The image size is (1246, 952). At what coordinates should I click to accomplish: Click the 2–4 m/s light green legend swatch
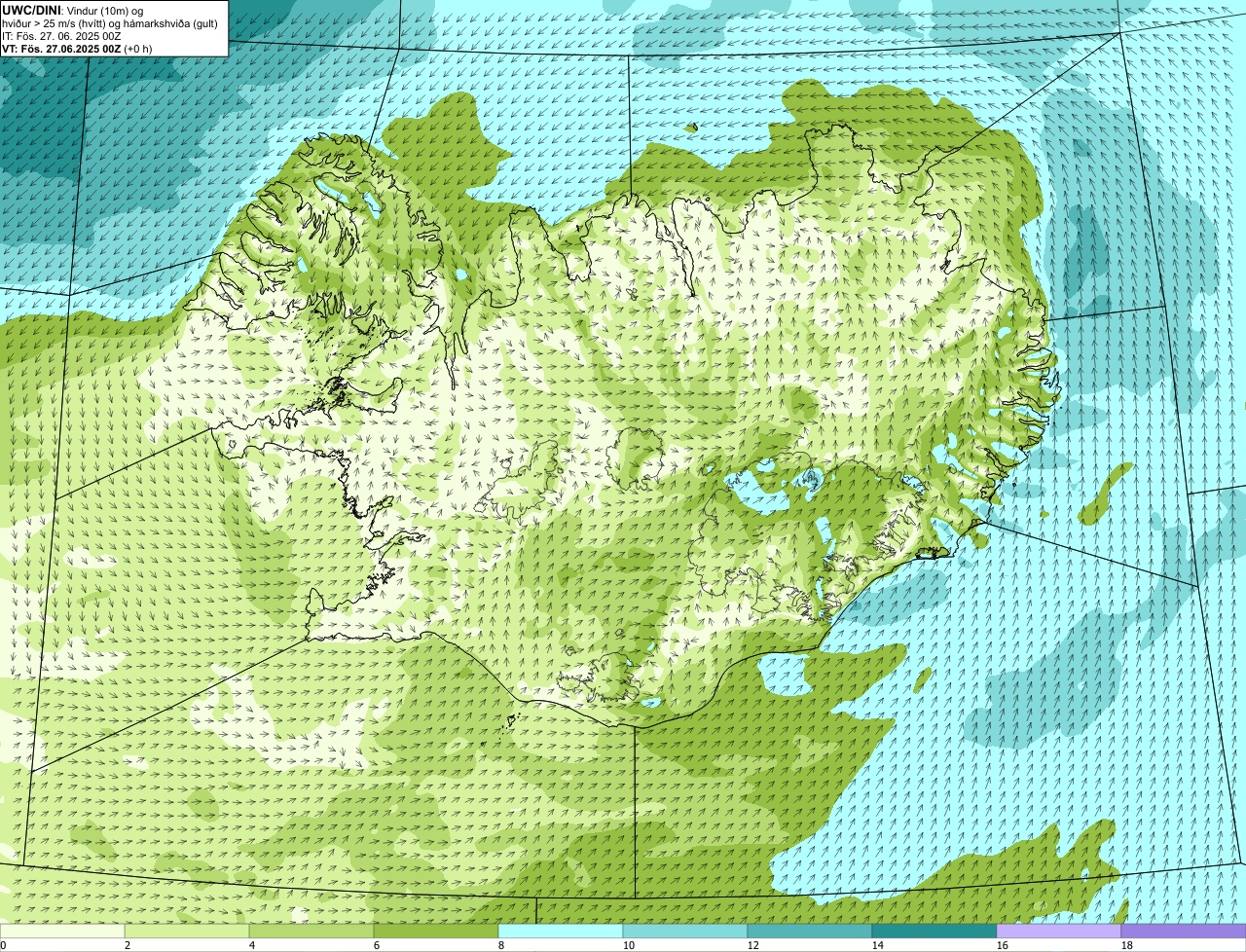pos(187,931)
